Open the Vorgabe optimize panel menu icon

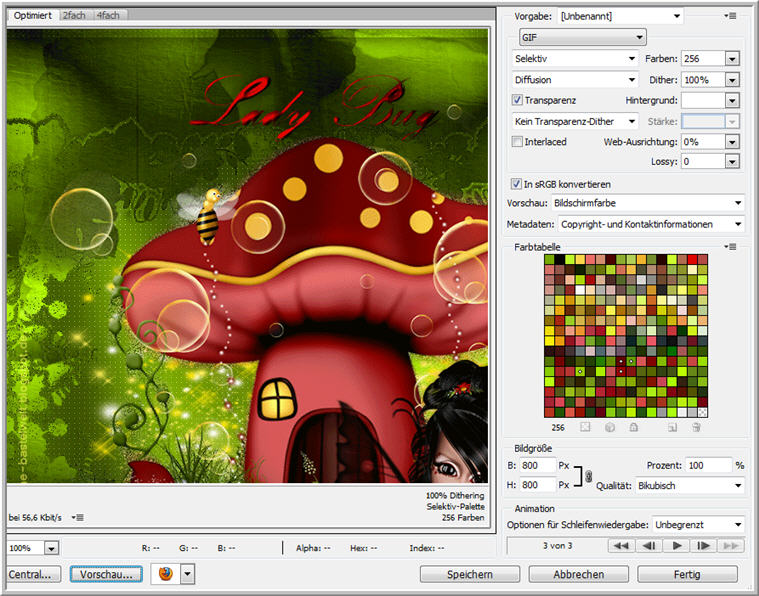[x=731, y=16]
